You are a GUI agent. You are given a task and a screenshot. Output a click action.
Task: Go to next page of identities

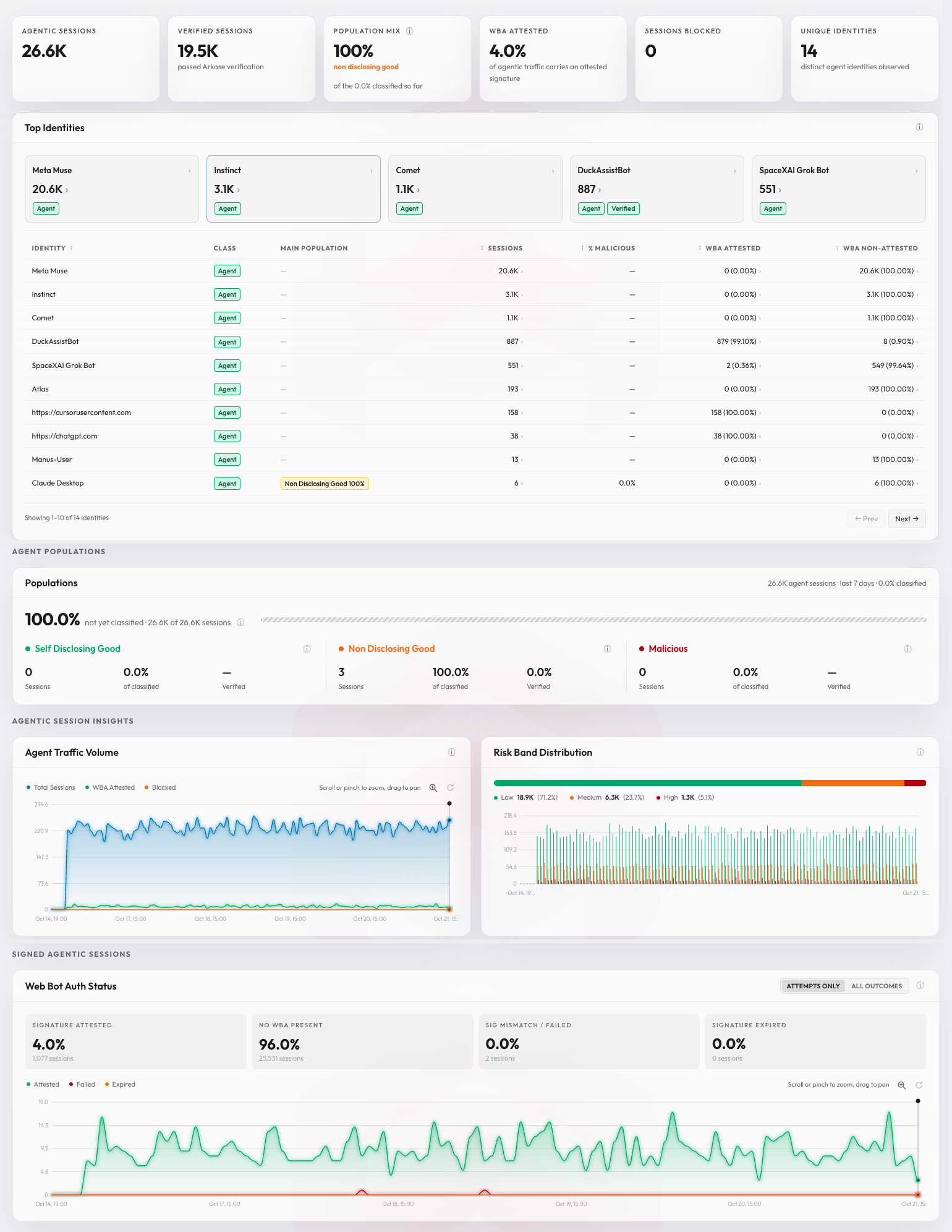(x=907, y=519)
